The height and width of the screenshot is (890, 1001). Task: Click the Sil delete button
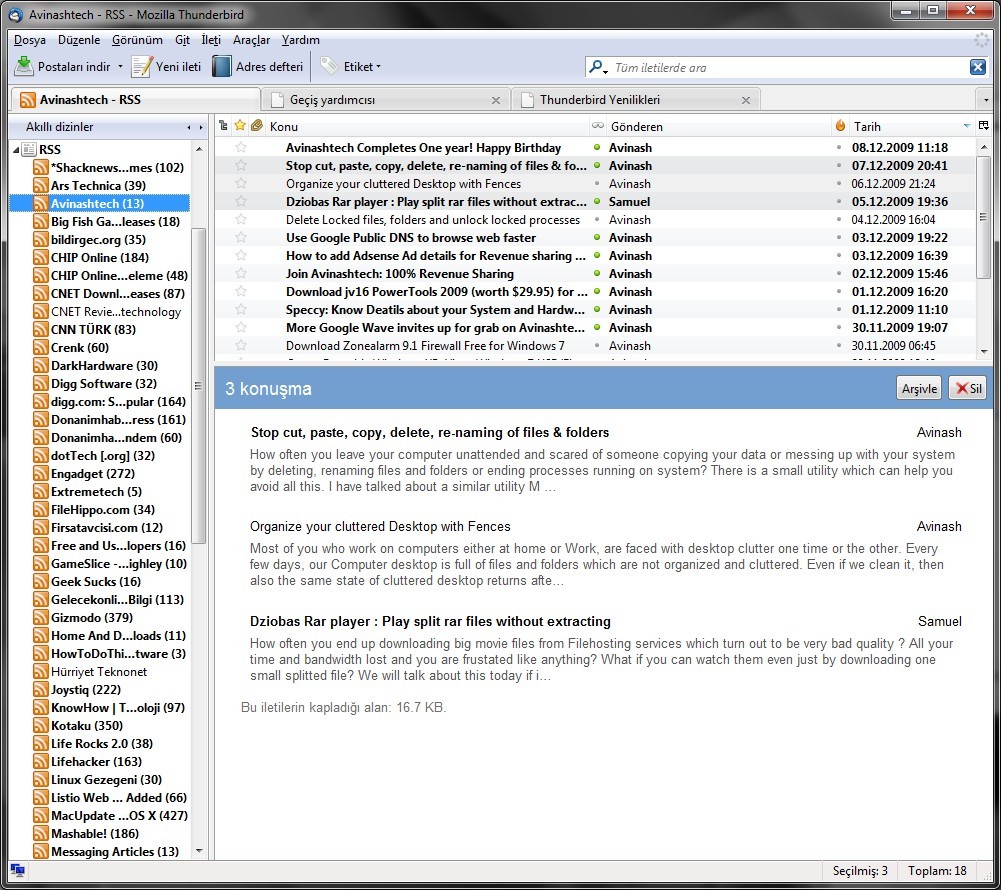tap(968, 388)
